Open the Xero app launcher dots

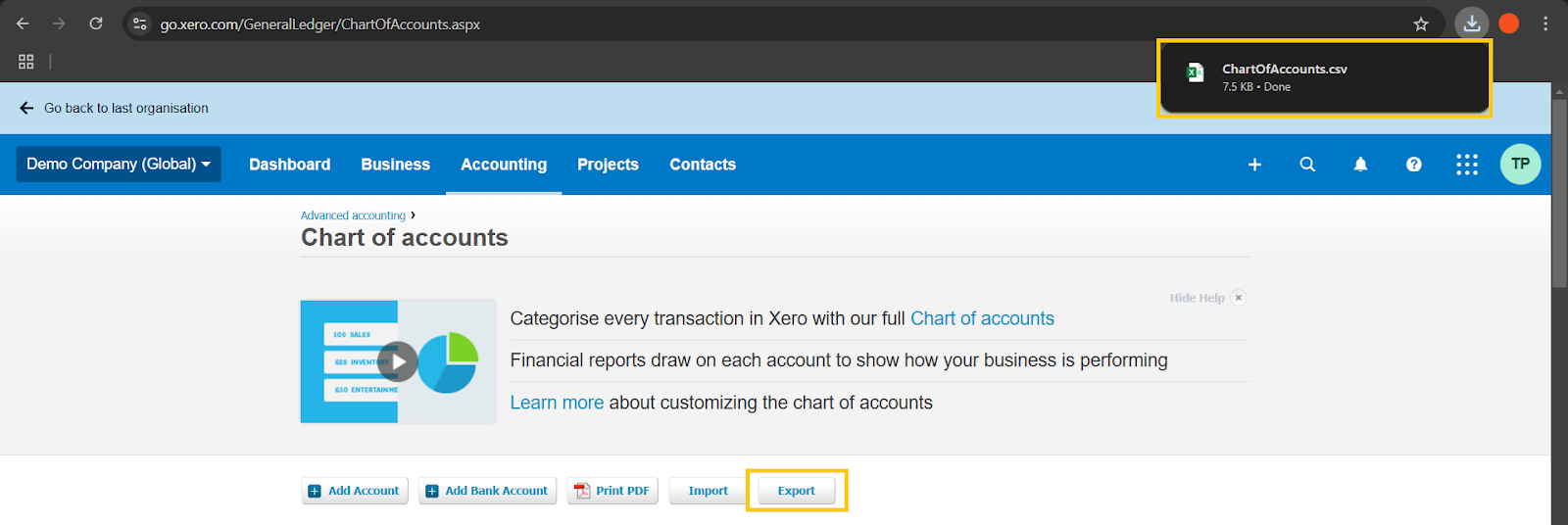click(x=1467, y=165)
